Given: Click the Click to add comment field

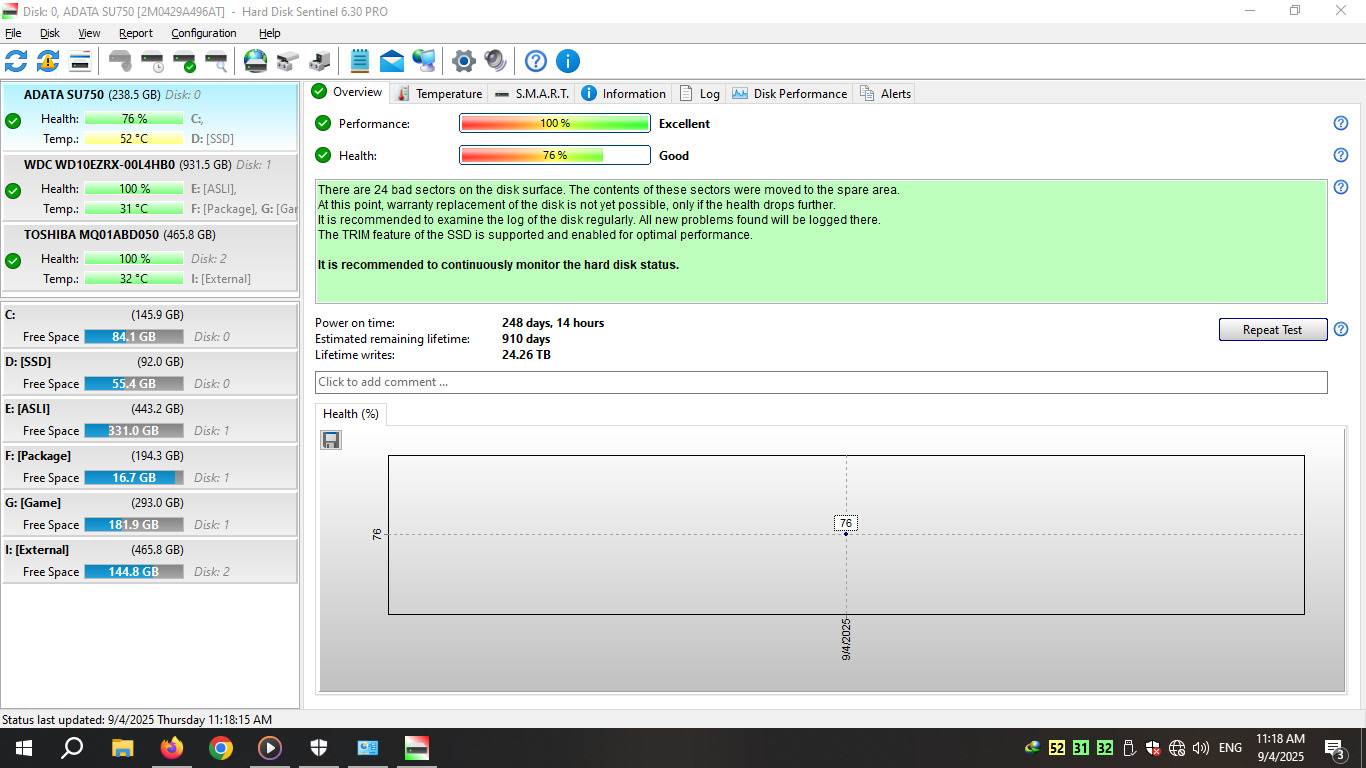Looking at the screenshot, I should pyautogui.click(x=821, y=382).
